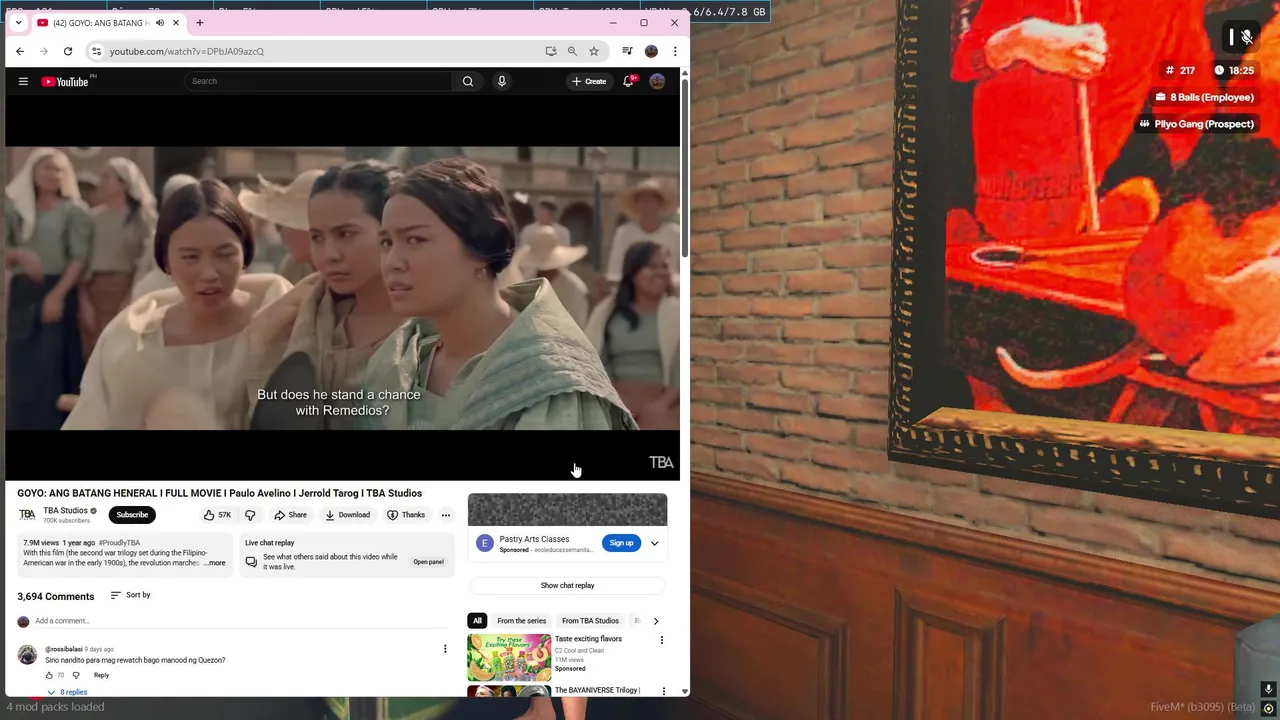This screenshot has width=1280, height=720.
Task: View site information icon in address bar
Action: 96,51
